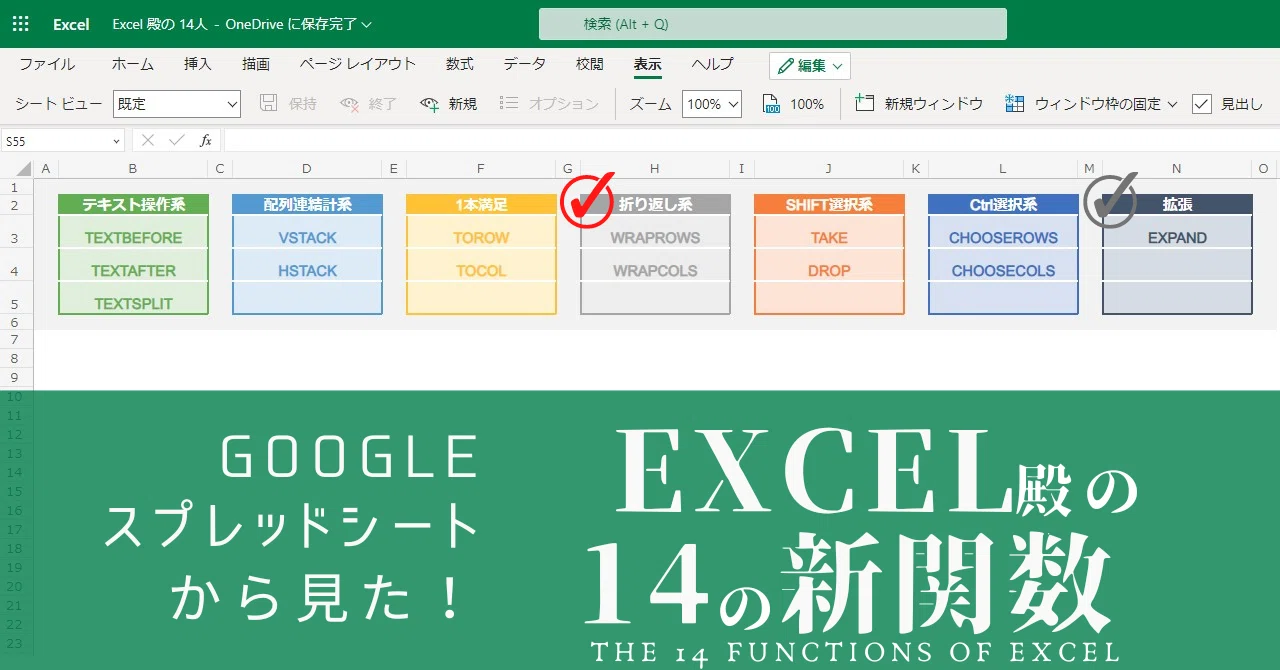1280x670 pixels.
Task: Open the app launcher waffle icon
Action: (20, 24)
